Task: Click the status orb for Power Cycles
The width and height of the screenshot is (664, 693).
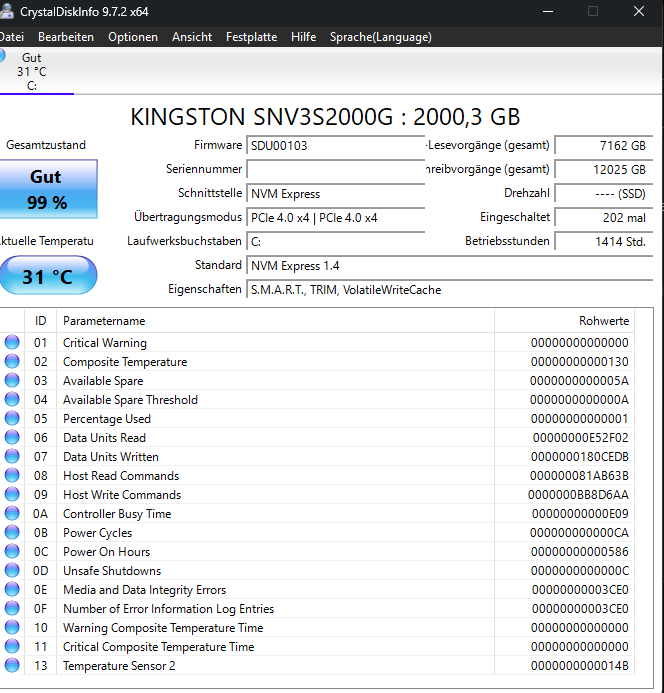Action: [12, 532]
